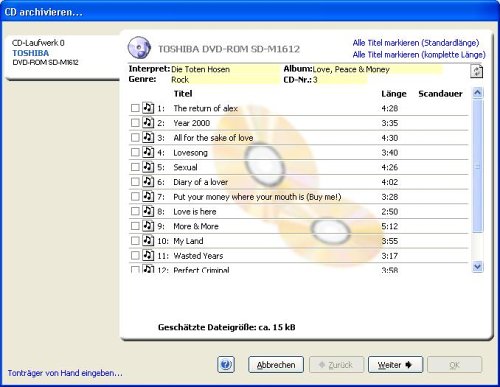
Task: Click the OK button
Action: pyautogui.click(x=455, y=365)
